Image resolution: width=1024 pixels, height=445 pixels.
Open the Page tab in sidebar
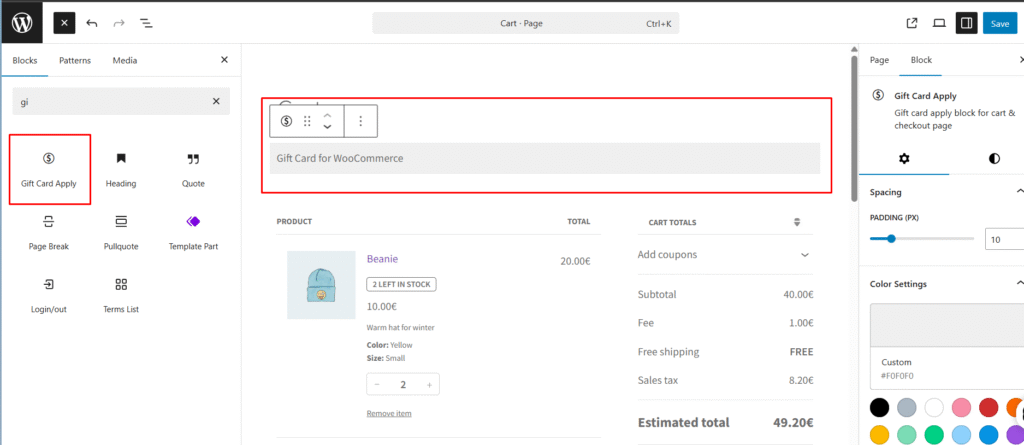[x=879, y=60]
